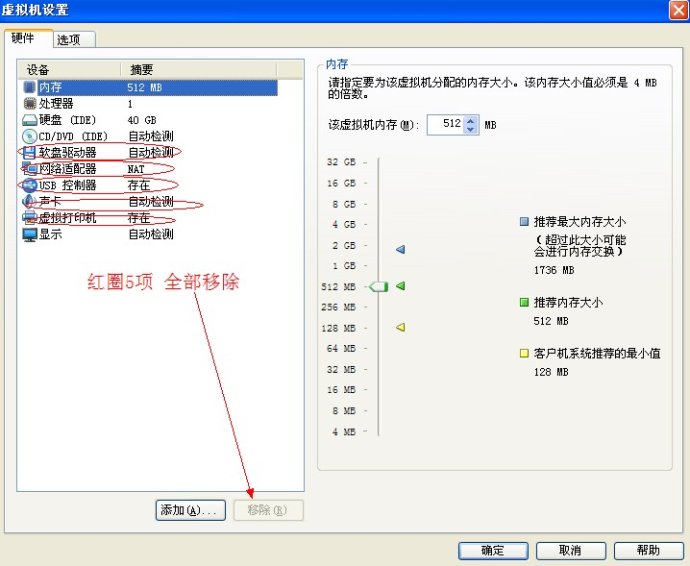Viewport: 690px width, 566px height.
Task: Click the 512 memory value input field
Action: pos(445,125)
